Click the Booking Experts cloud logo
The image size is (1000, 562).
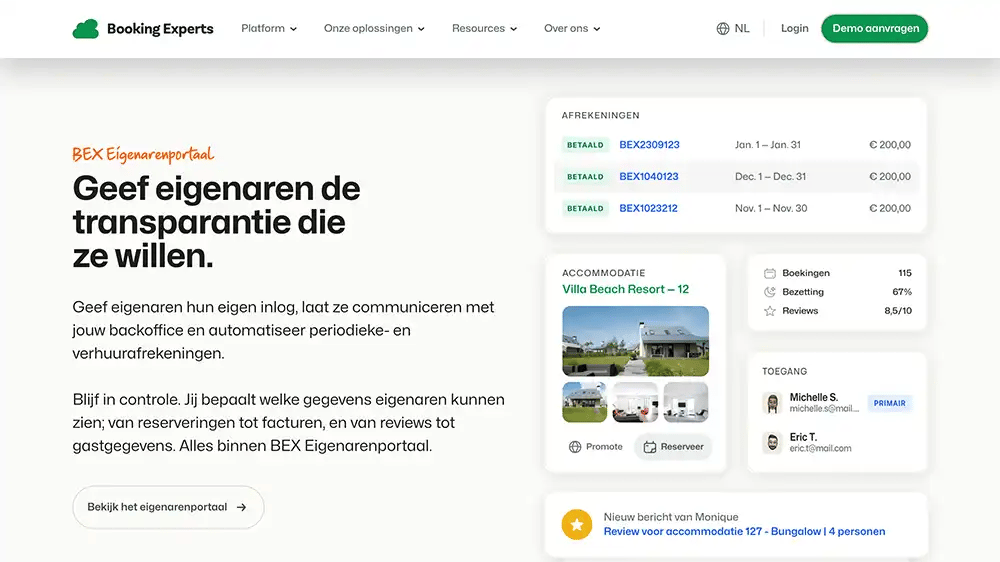(85, 29)
